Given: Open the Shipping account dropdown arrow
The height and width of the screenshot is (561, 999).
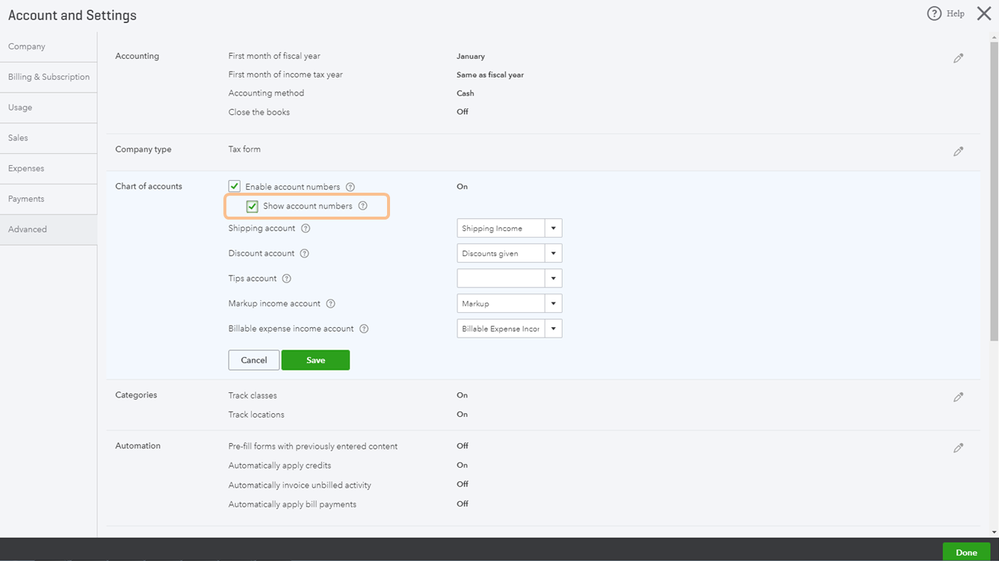Looking at the screenshot, I should (x=553, y=228).
